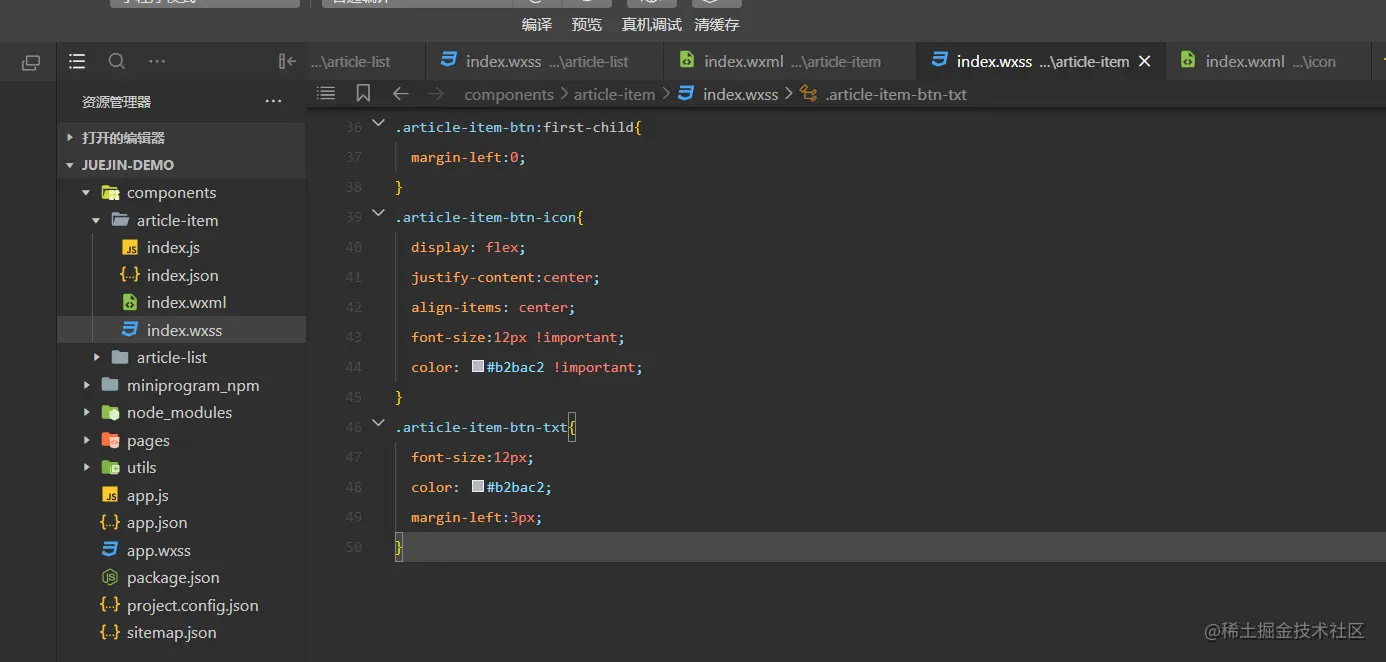Open the search panel magnifier icon
Screen dimensions: 1386x662
tap(117, 62)
